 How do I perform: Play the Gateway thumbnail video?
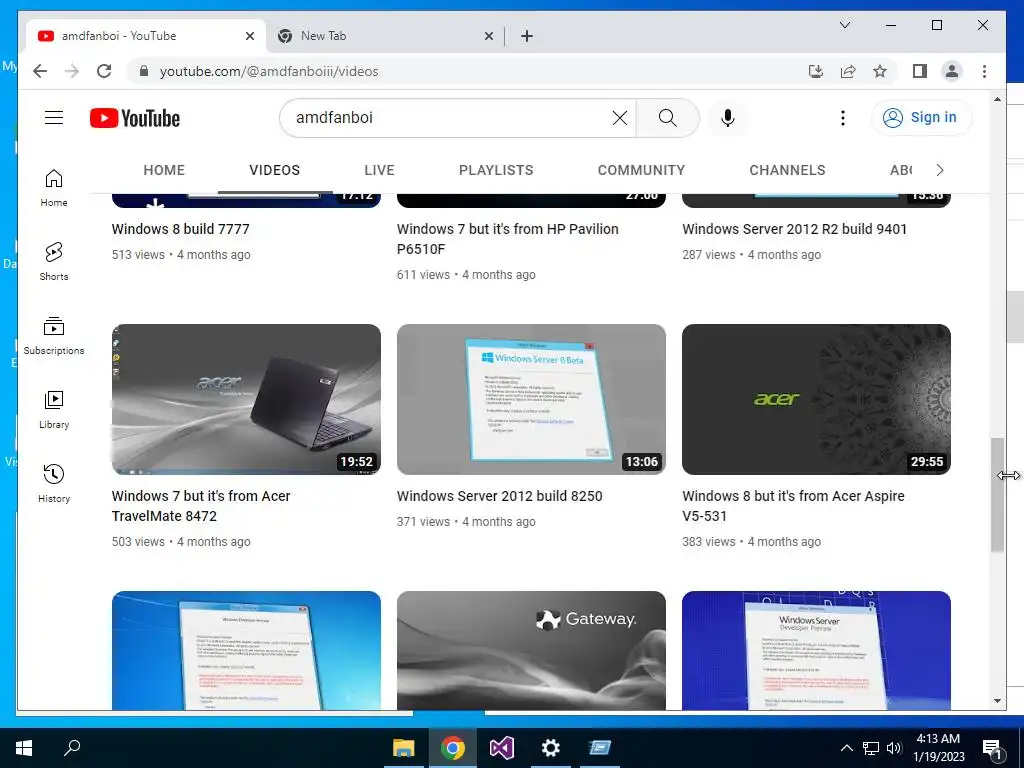pyautogui.click(x=531, y=650)
